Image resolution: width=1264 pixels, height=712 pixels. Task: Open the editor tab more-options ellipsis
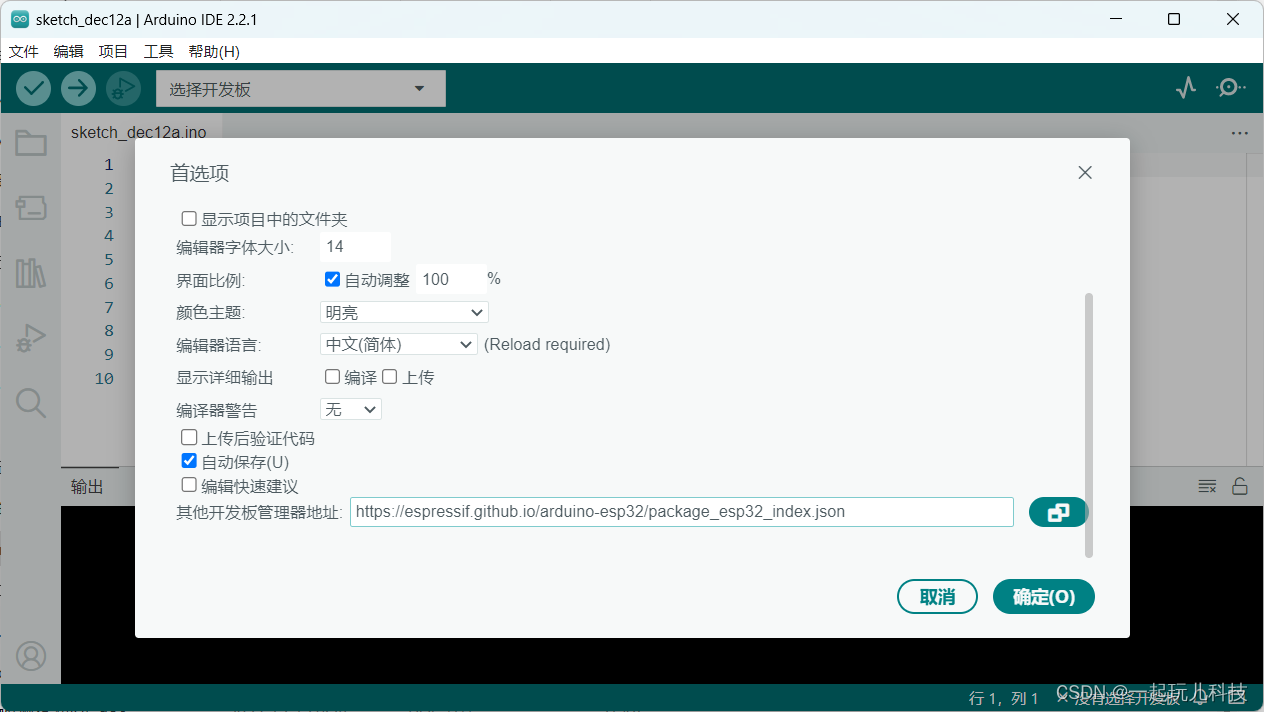click(1240, 133)
